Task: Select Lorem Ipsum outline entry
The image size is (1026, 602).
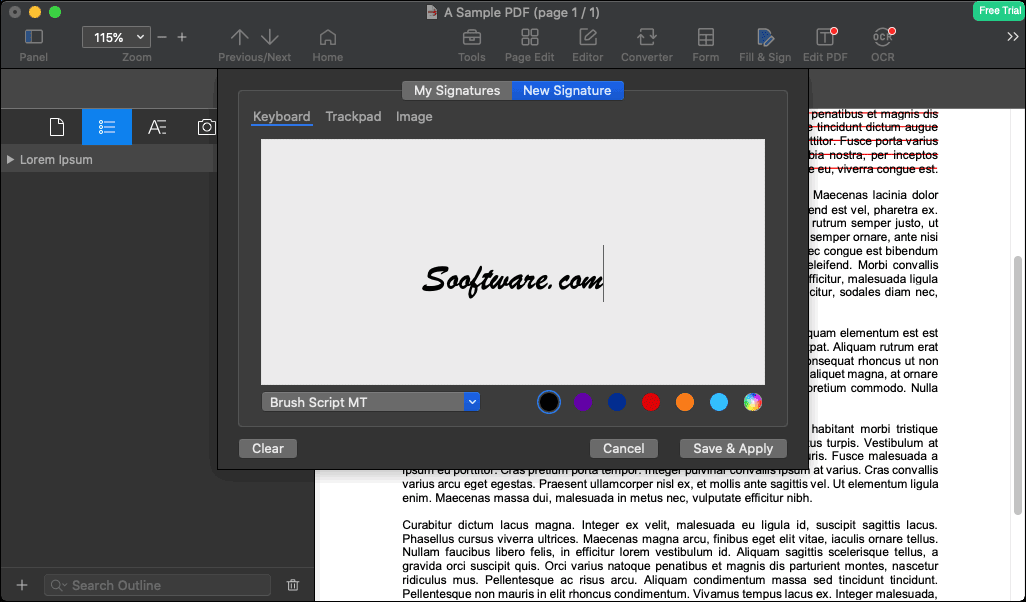Action: pyautogui.click(x=56, y=160)
